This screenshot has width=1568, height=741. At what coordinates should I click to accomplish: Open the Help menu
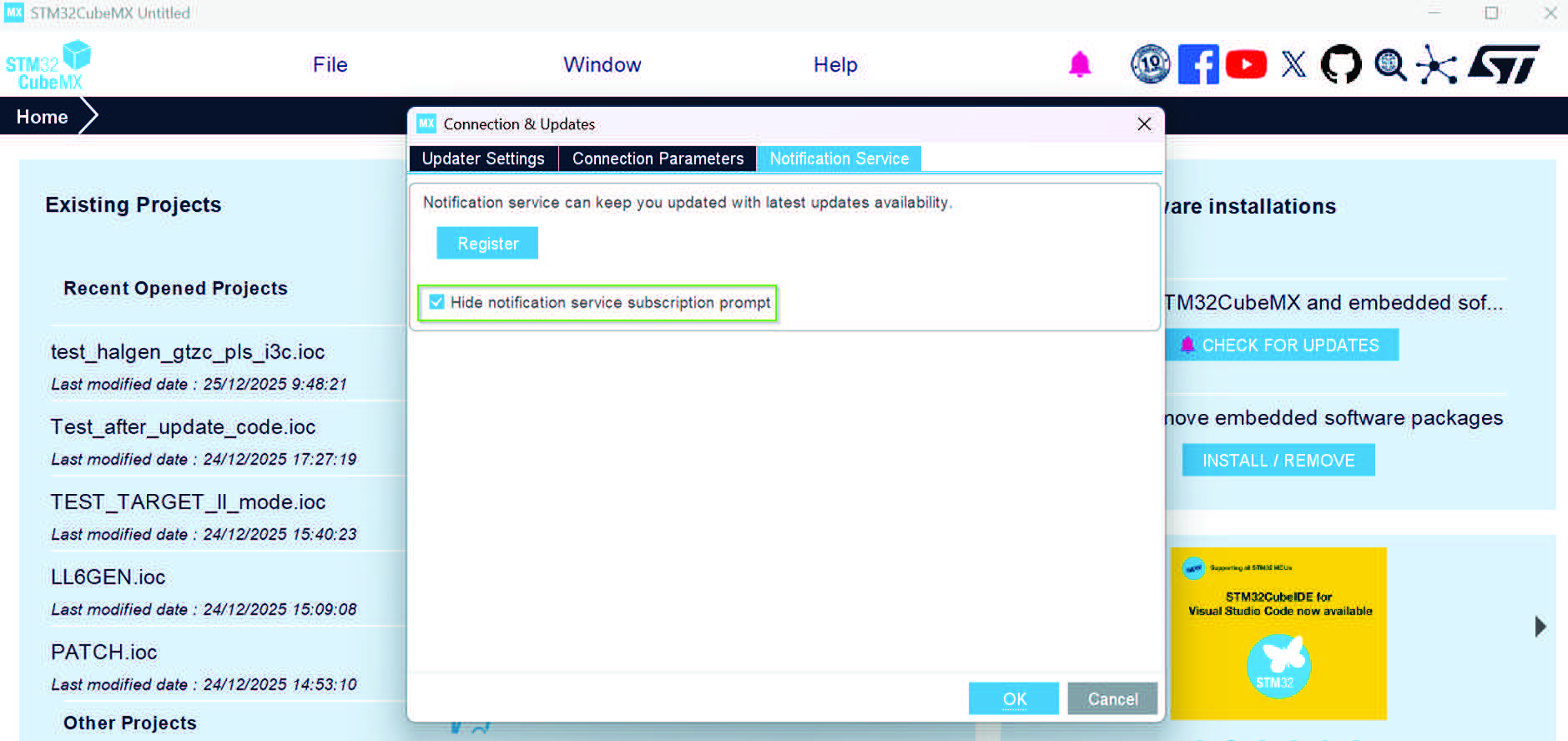click(x=835, y=64)
